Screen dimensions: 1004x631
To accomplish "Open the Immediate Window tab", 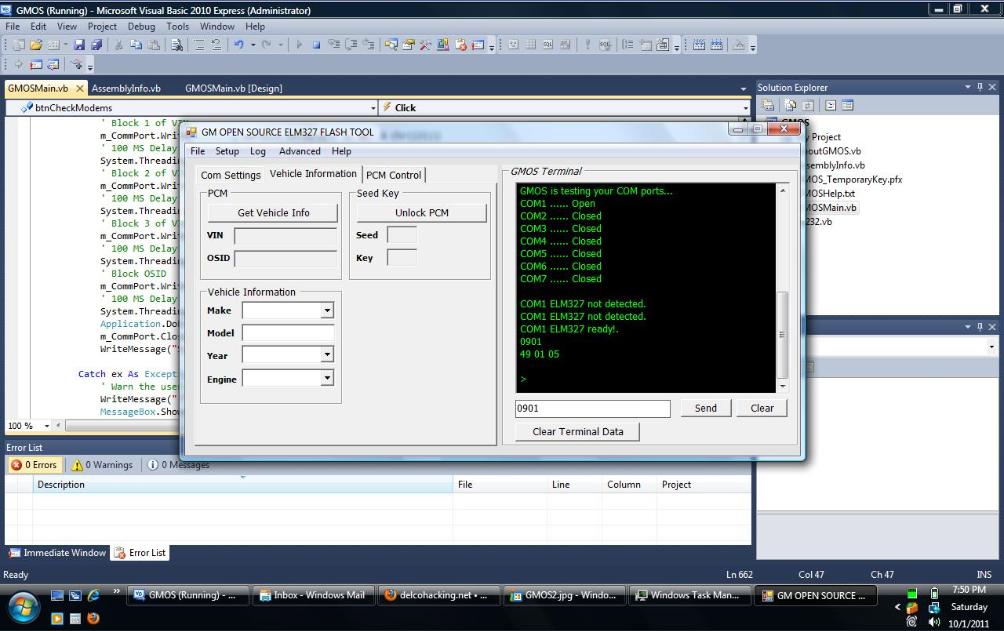I will (x=58, y=553).
